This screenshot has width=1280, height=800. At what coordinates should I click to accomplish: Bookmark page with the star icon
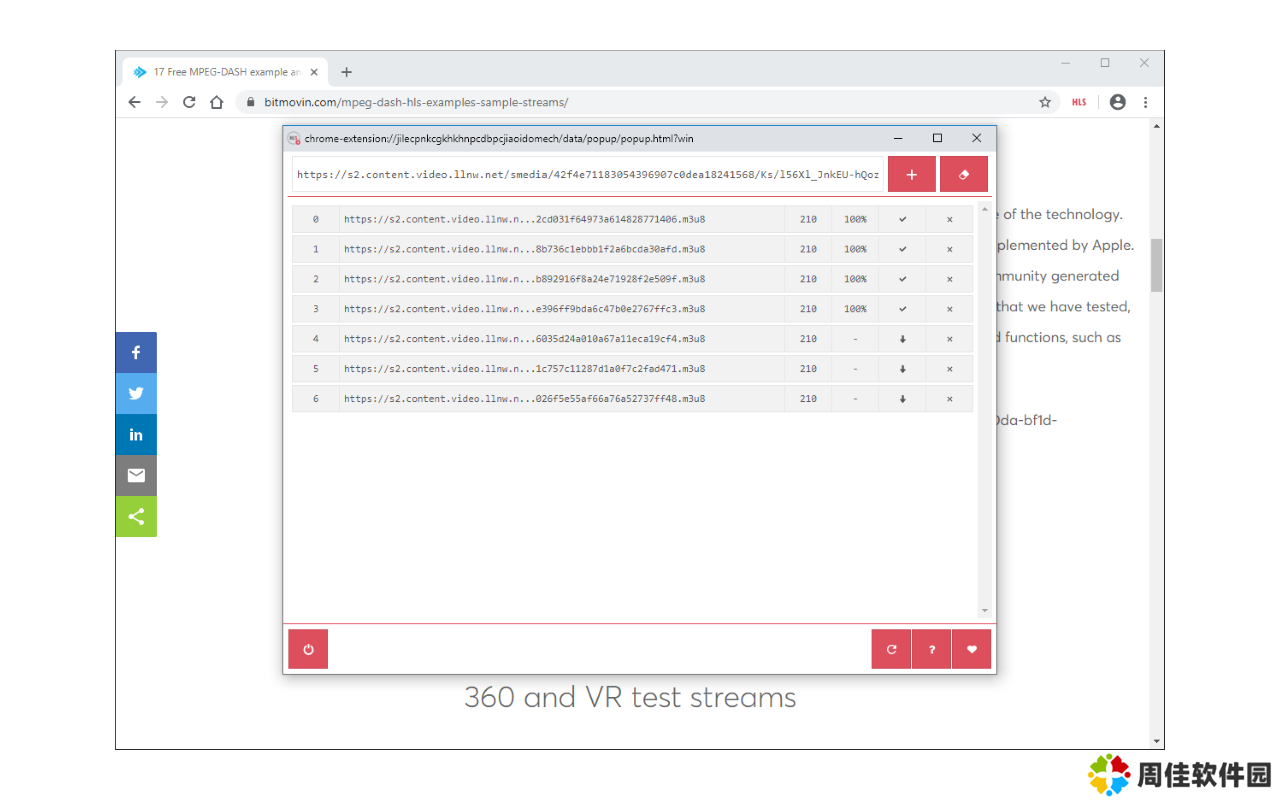coord(1045,102)
